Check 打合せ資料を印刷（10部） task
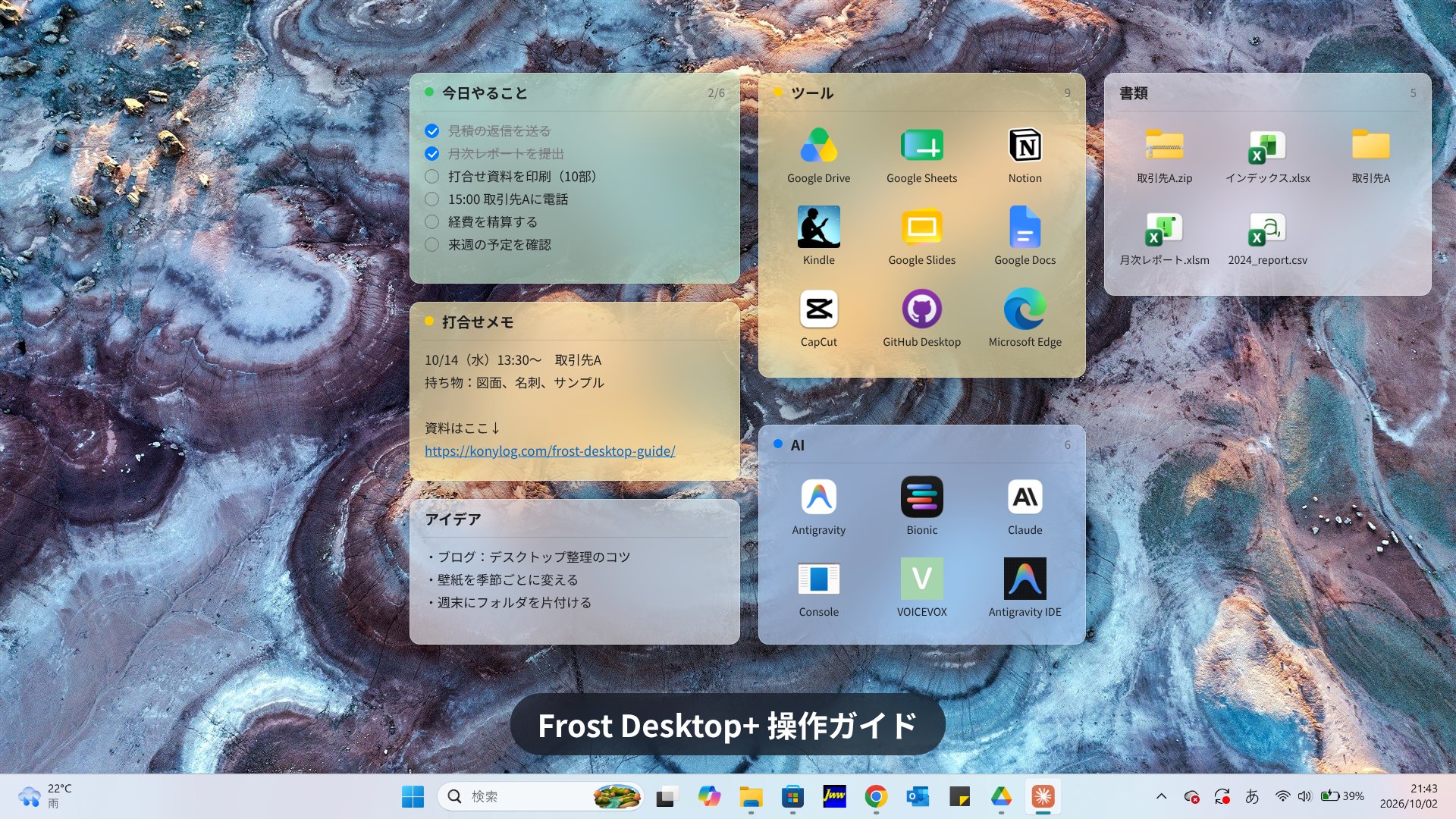The image size is (1456, 819). [x=432, y=177]
